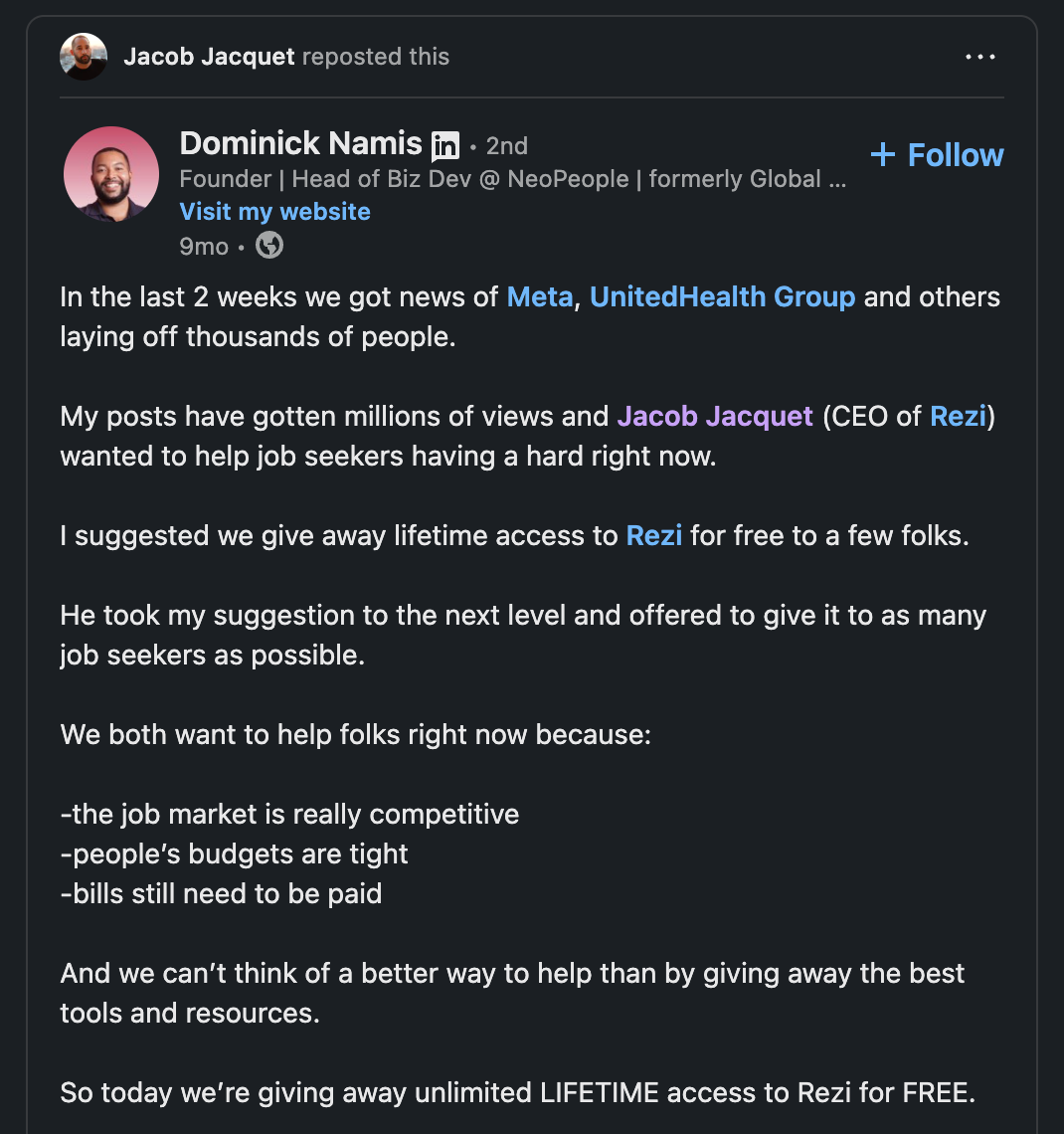Click Jacob Jacquet's small profile photo
Image resolution: width=1064 pixels, height=1134 pixels.
pos(84,57)
